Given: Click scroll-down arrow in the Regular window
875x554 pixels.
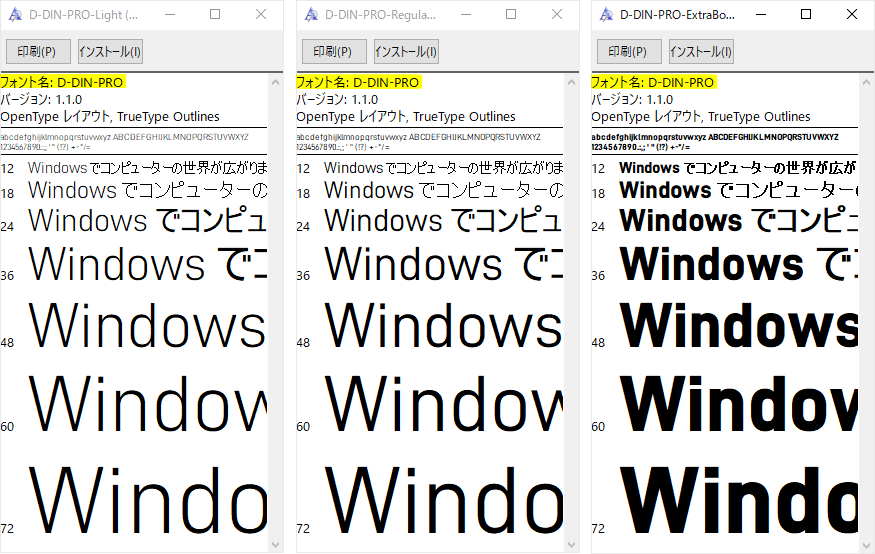Looking at the screenshot, I should click(x=571, y=544).
